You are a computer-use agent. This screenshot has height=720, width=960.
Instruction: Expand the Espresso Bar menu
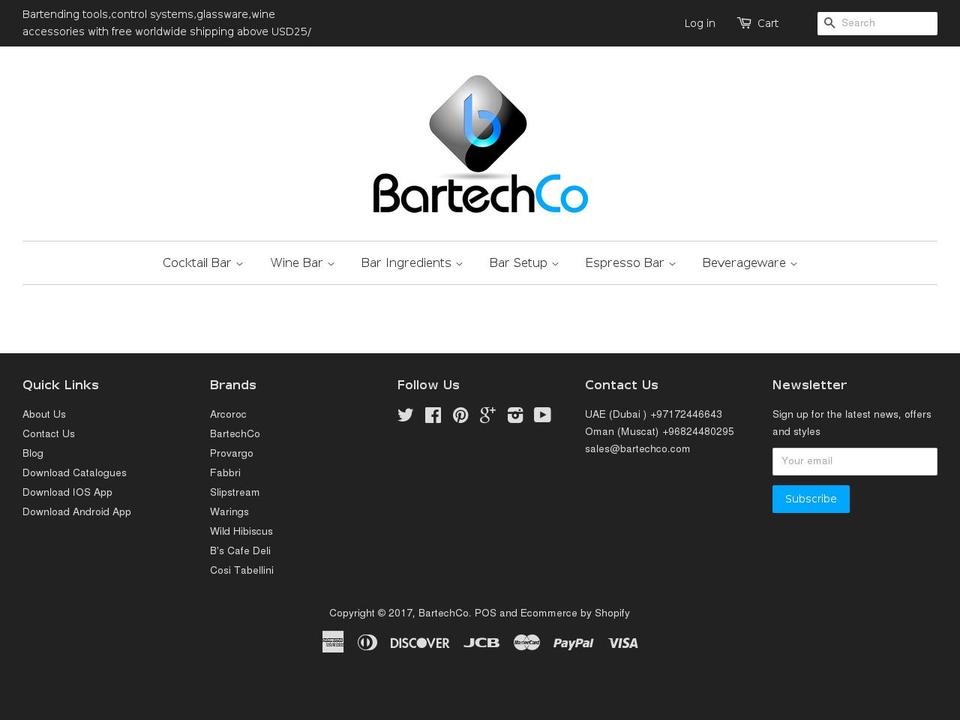(631, 263)
